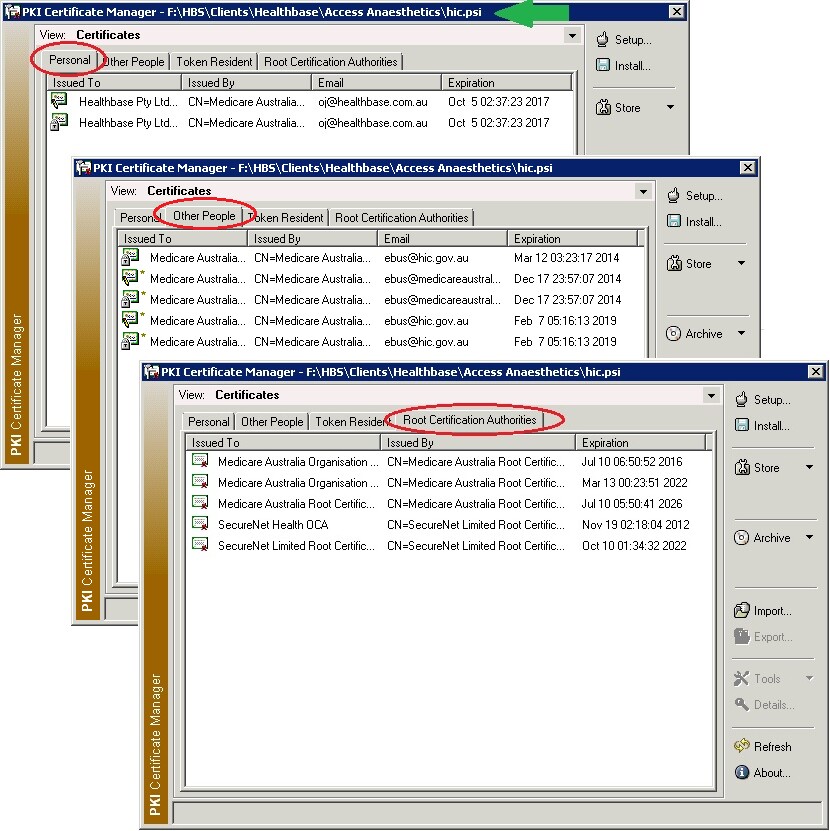Click View Certificates field in front window
This screenshot has height=831, width=830.
(x=447, y=395)
